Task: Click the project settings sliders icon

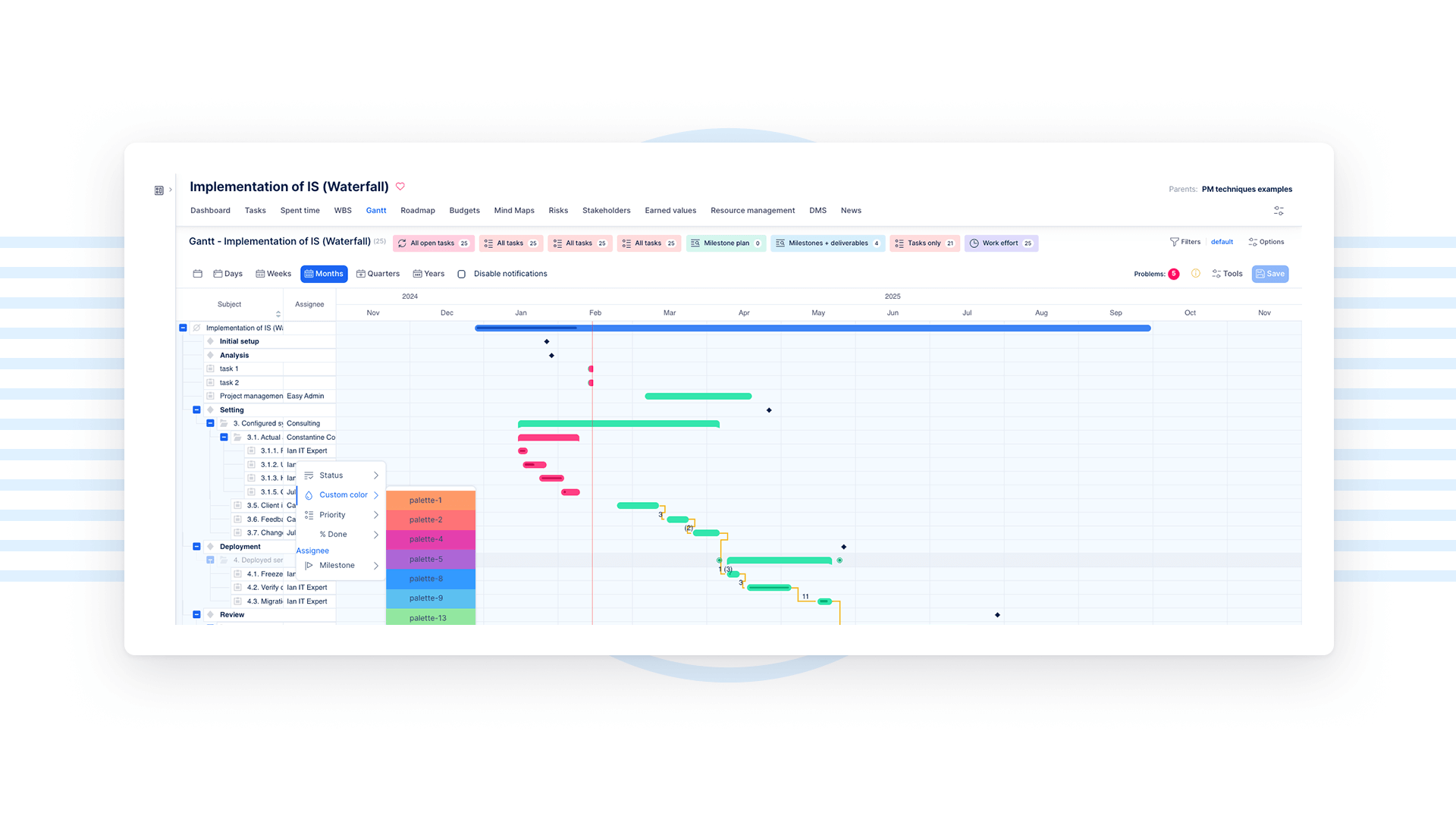Action: [1279, 211]
